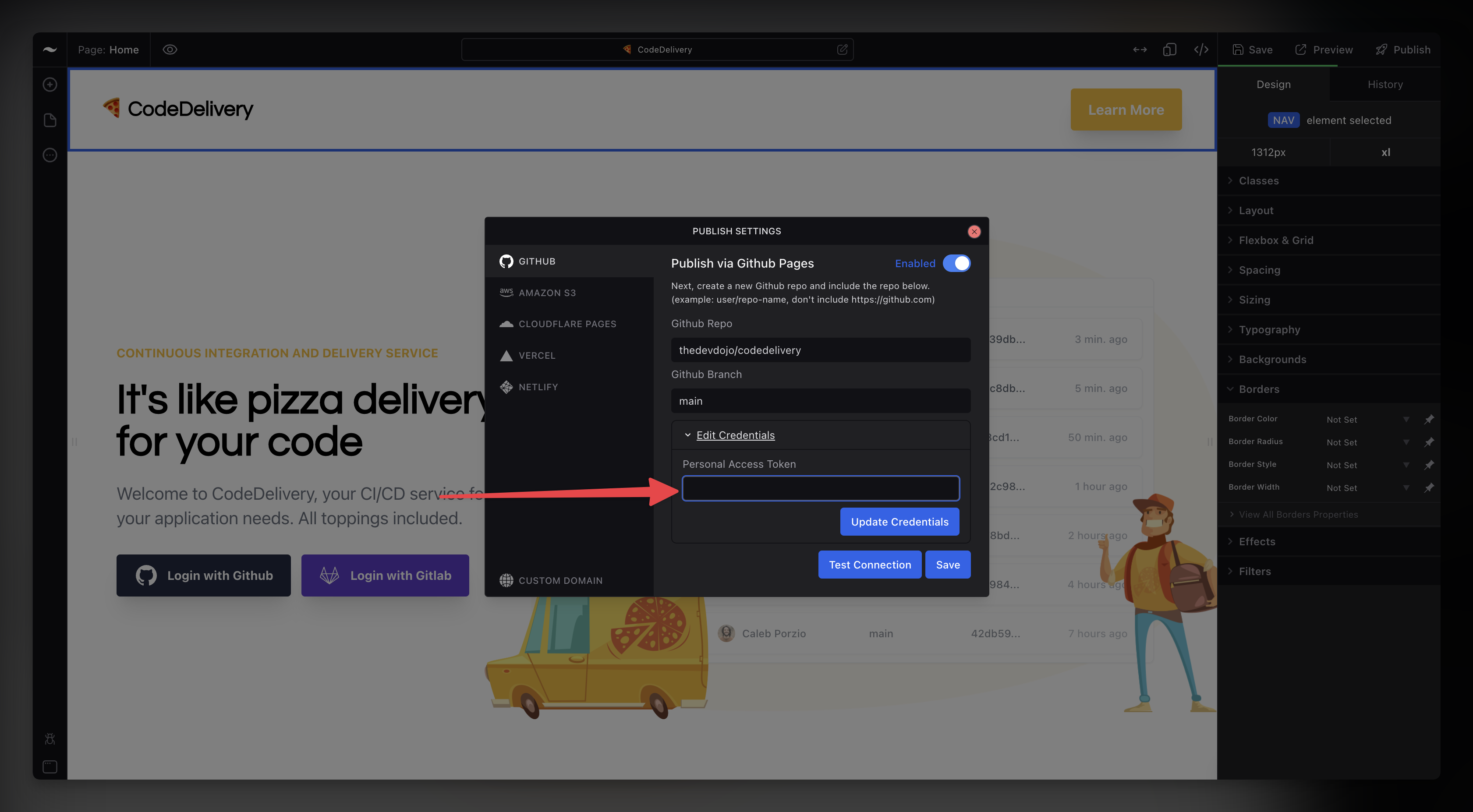Expand the Layout section
This screenshot has height=812, width=1473.
(1329, 210)
